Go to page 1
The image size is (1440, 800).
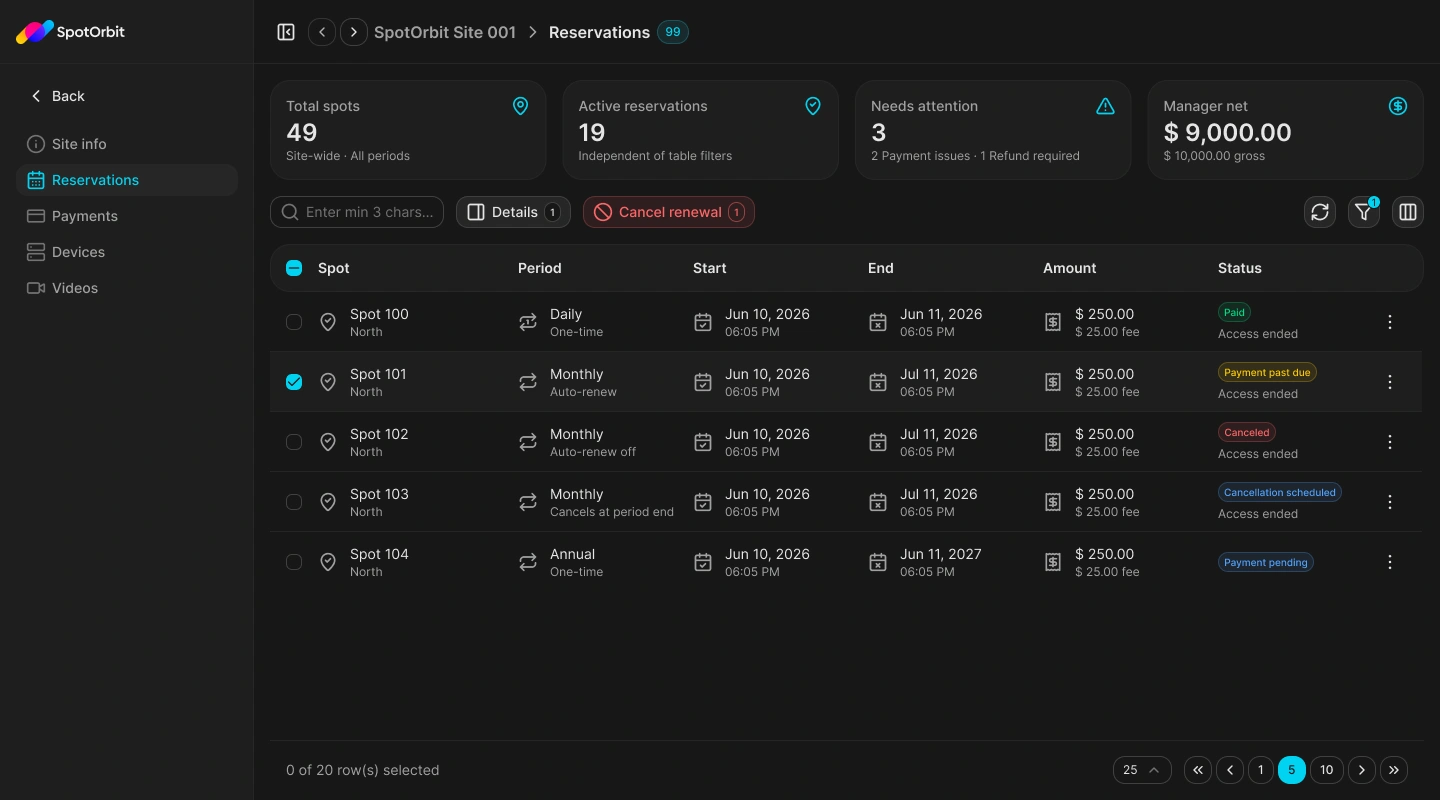click(x=1260, y=770)
